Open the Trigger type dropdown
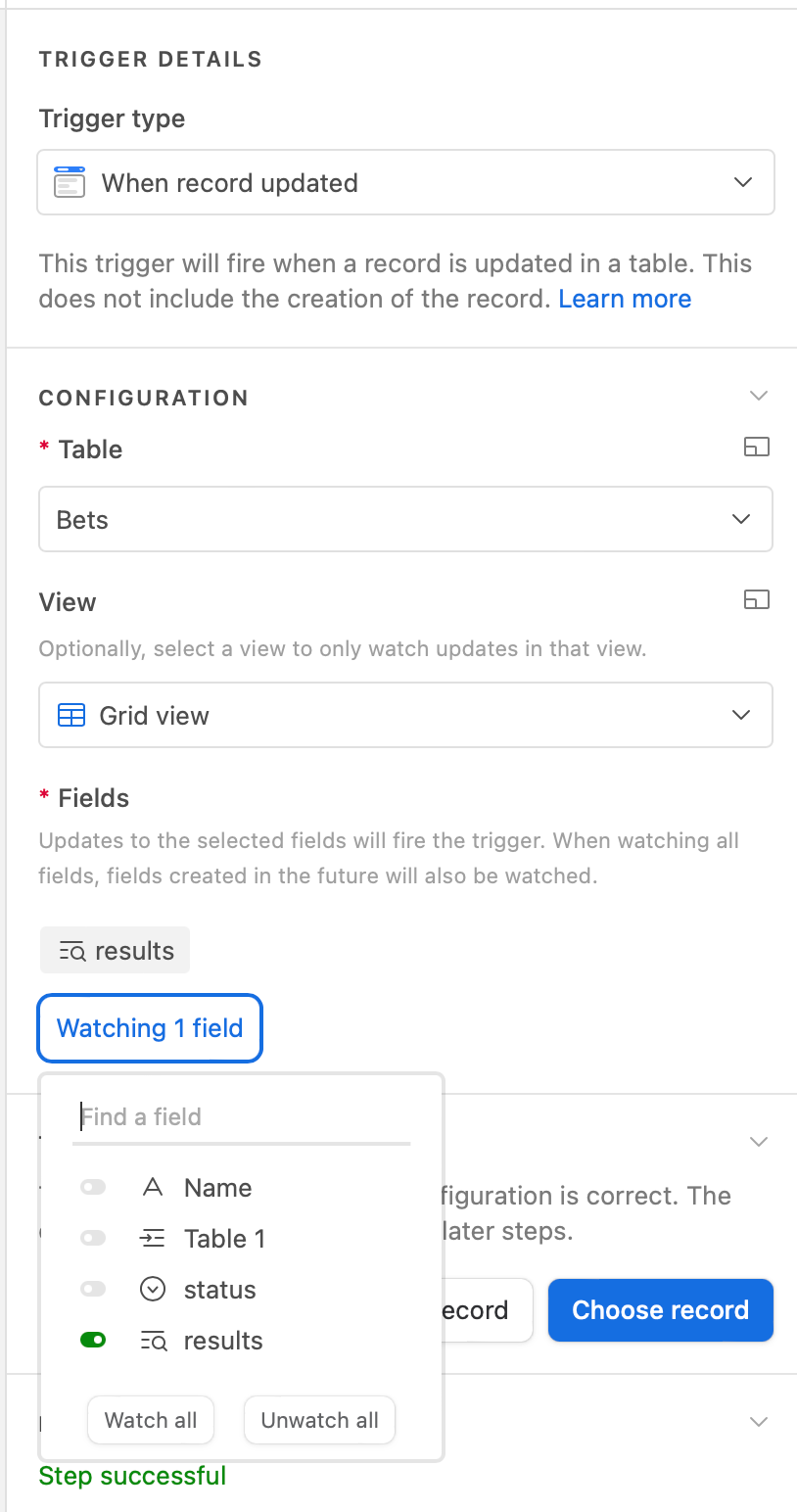Image resolution: width=797 pixels, height=1512 pixels. (x=406, y=182)
